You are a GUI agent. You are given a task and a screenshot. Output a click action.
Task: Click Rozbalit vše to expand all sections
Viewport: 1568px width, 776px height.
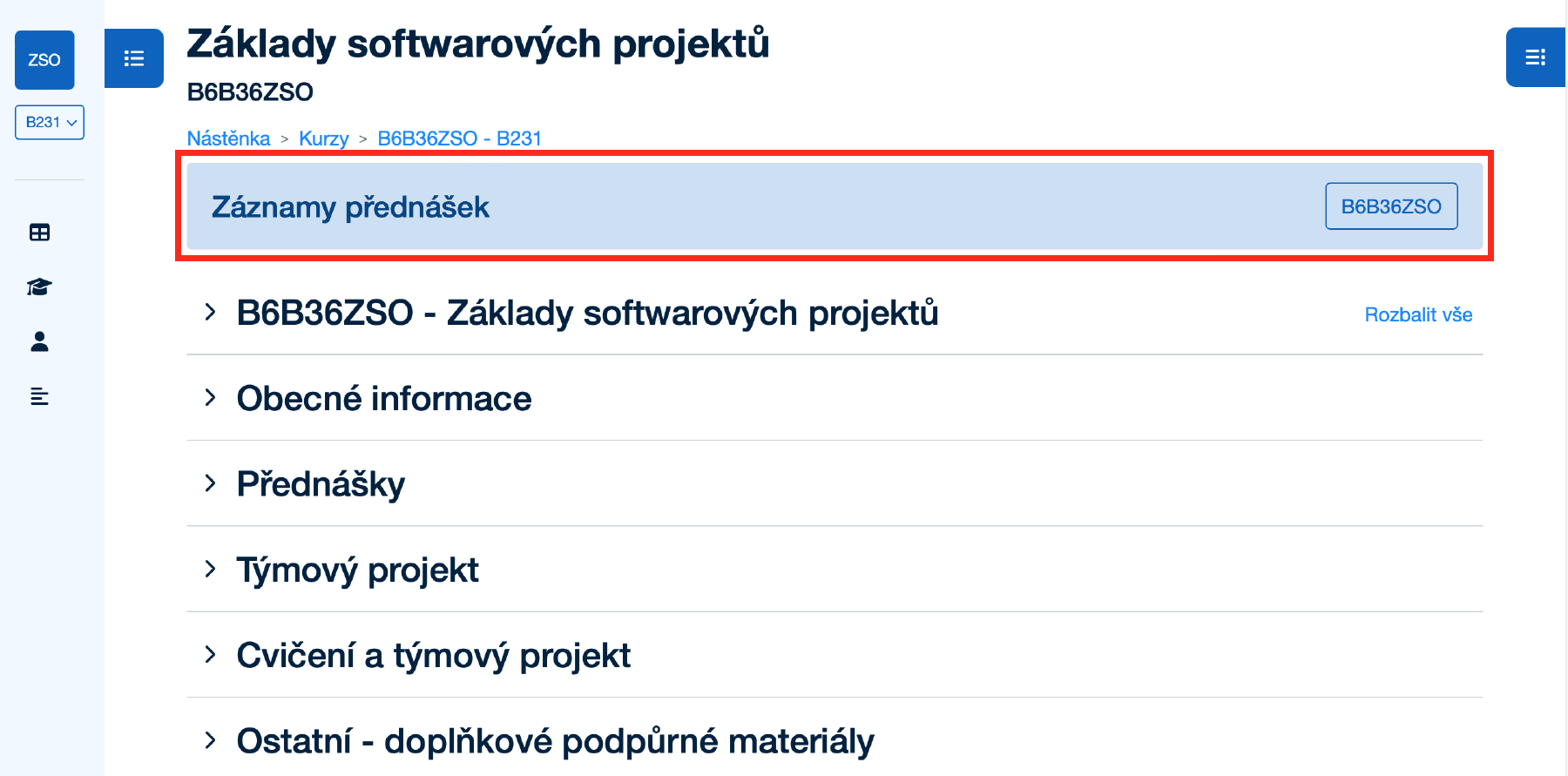[x=1418, y=314]
